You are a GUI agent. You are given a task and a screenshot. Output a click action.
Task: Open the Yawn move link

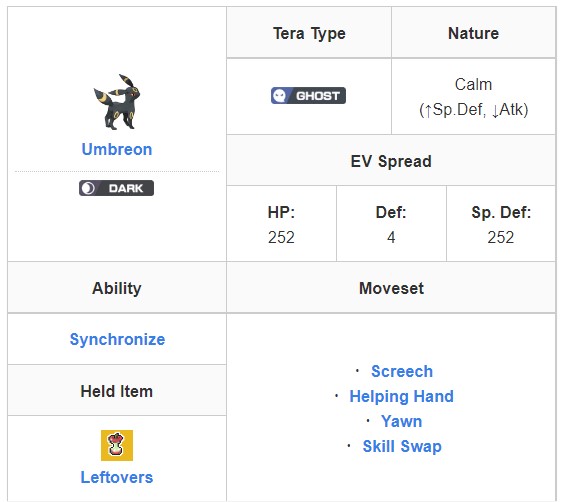click(x=401, y=421)
